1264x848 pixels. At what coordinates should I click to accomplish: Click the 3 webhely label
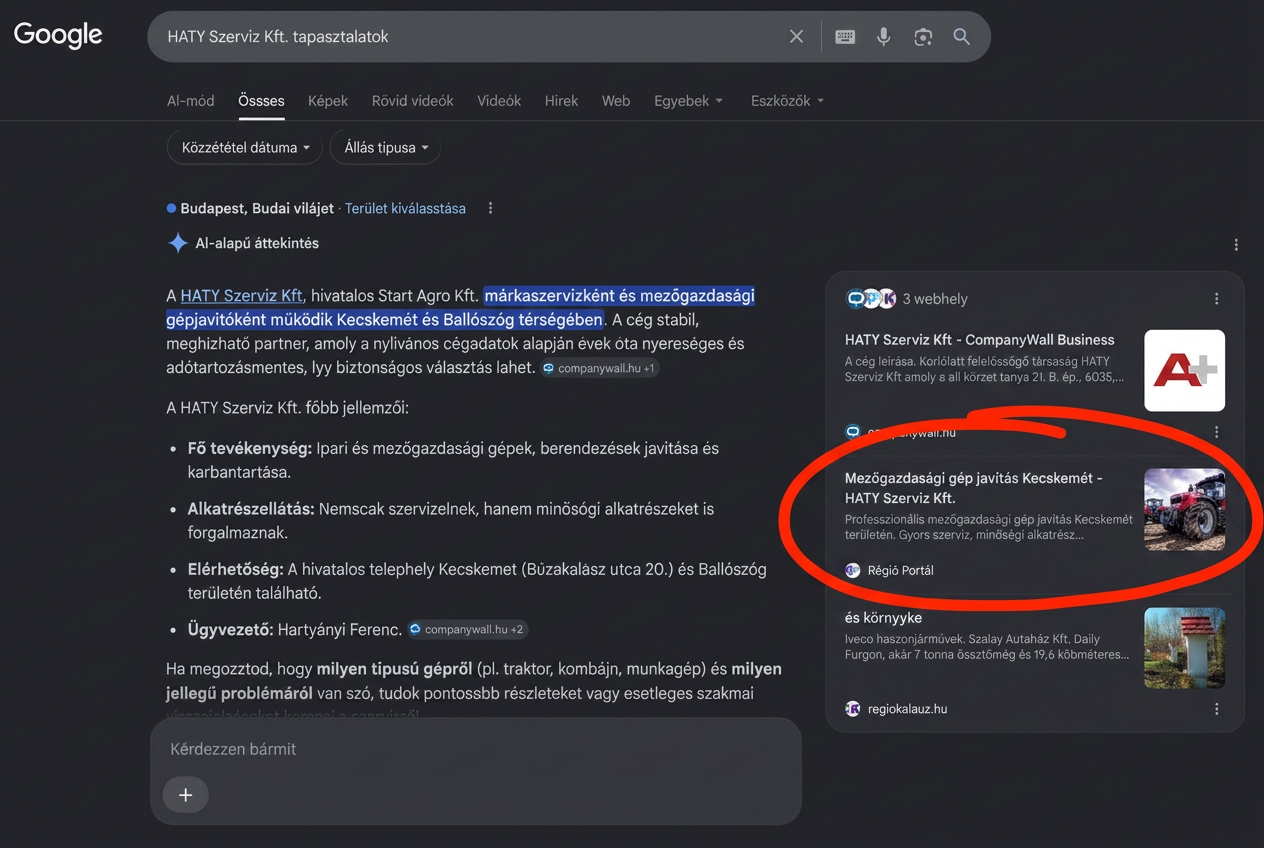click(935, 299)
